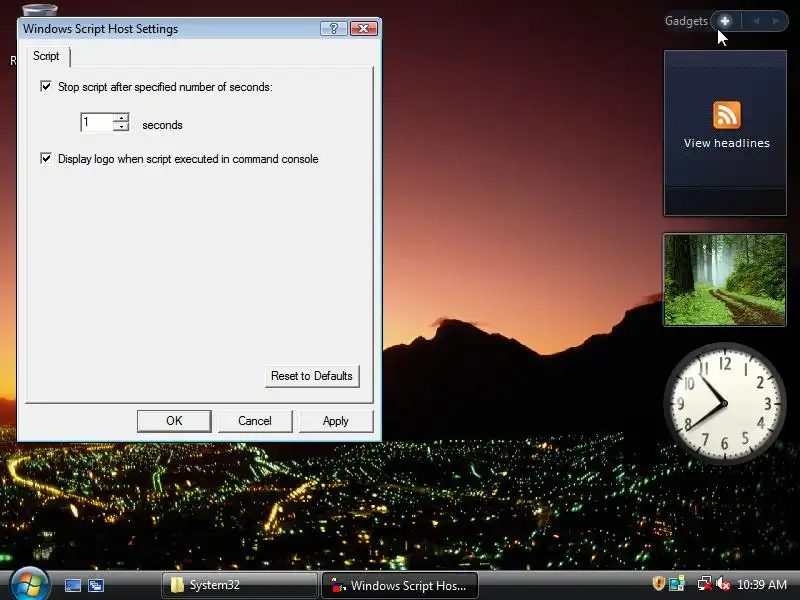800x600 pixels.
Task: Open the RSS feed headlines icon
Action: tap(727, 115)
